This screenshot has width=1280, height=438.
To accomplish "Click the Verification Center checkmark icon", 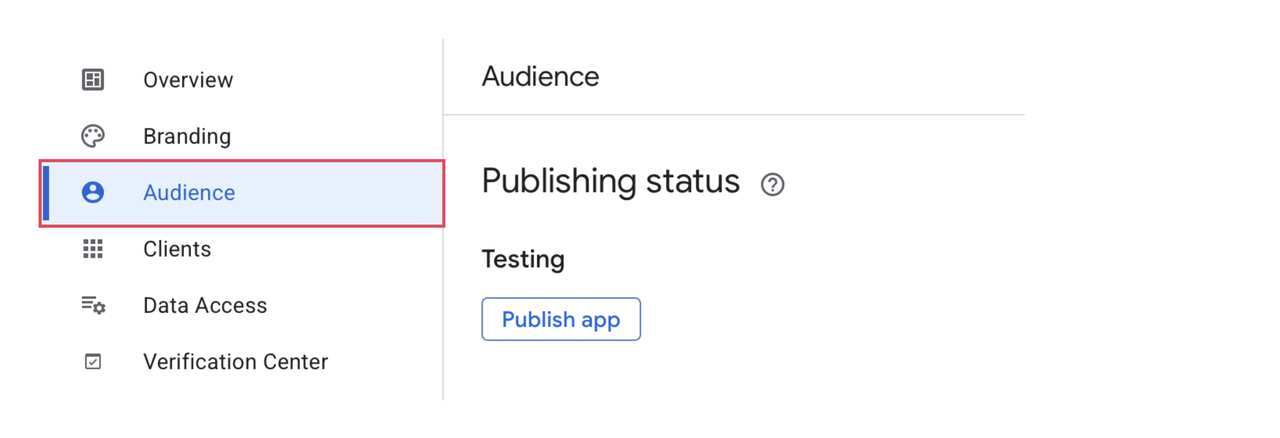I will pyautogui.click(x=93, y=362).
